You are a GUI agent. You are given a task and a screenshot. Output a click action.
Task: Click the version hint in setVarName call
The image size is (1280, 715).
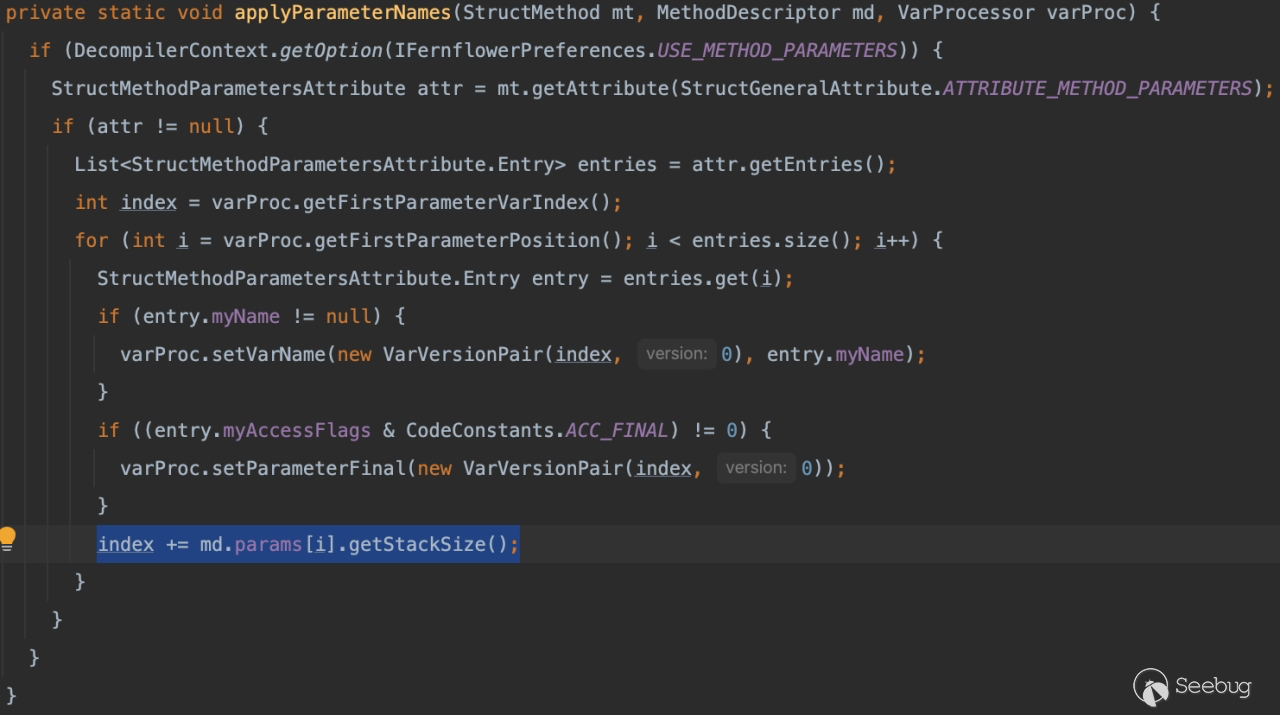click(676, 354)
